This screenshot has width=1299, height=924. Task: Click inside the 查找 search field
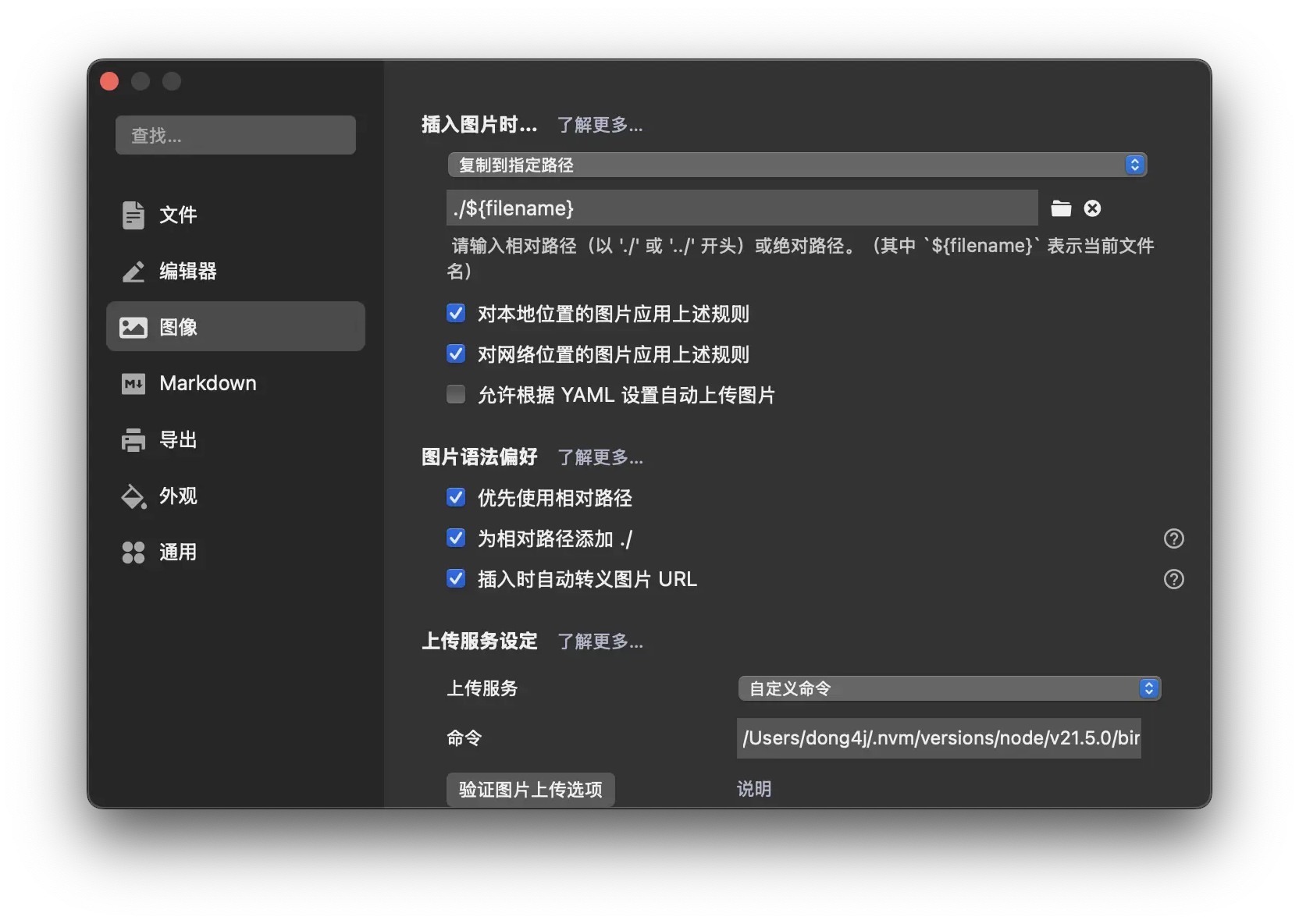click(235, 134)
